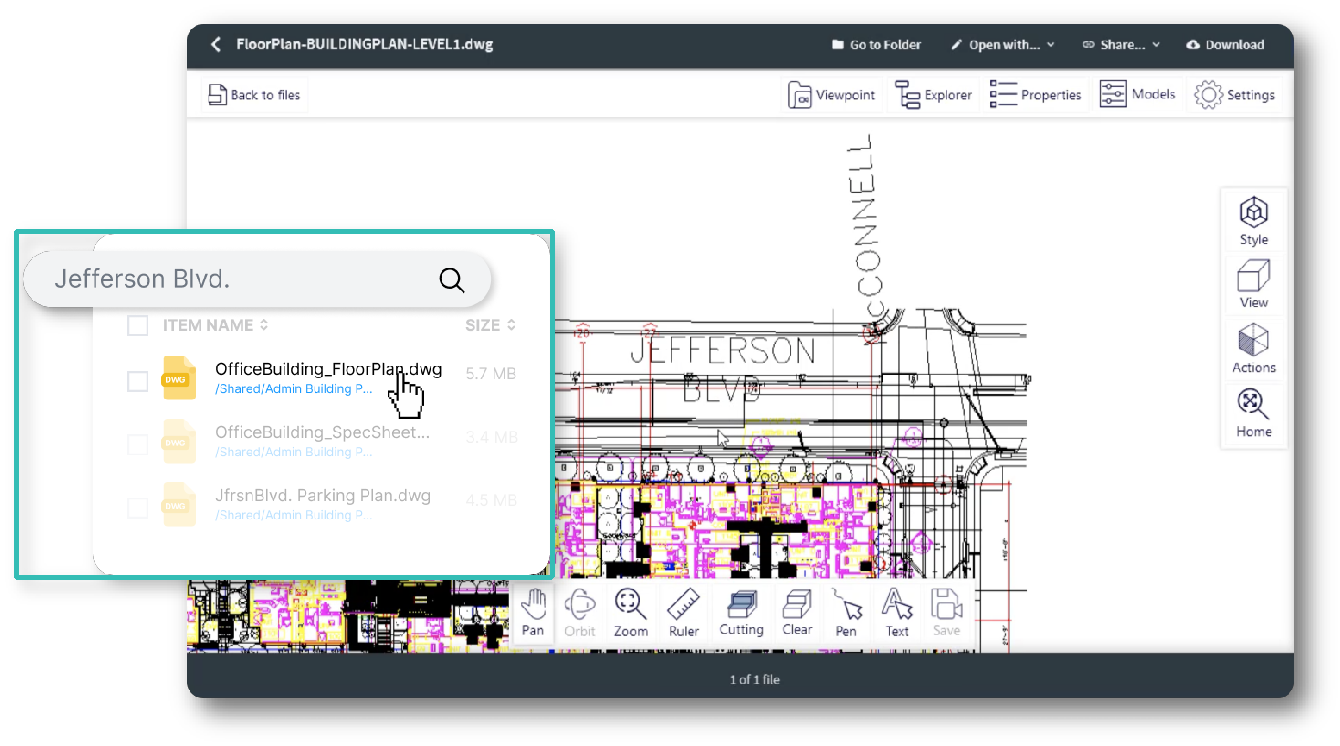Pick the Ruler measuring tool
Screen dimensions: 1340x746
click(684, 611)
